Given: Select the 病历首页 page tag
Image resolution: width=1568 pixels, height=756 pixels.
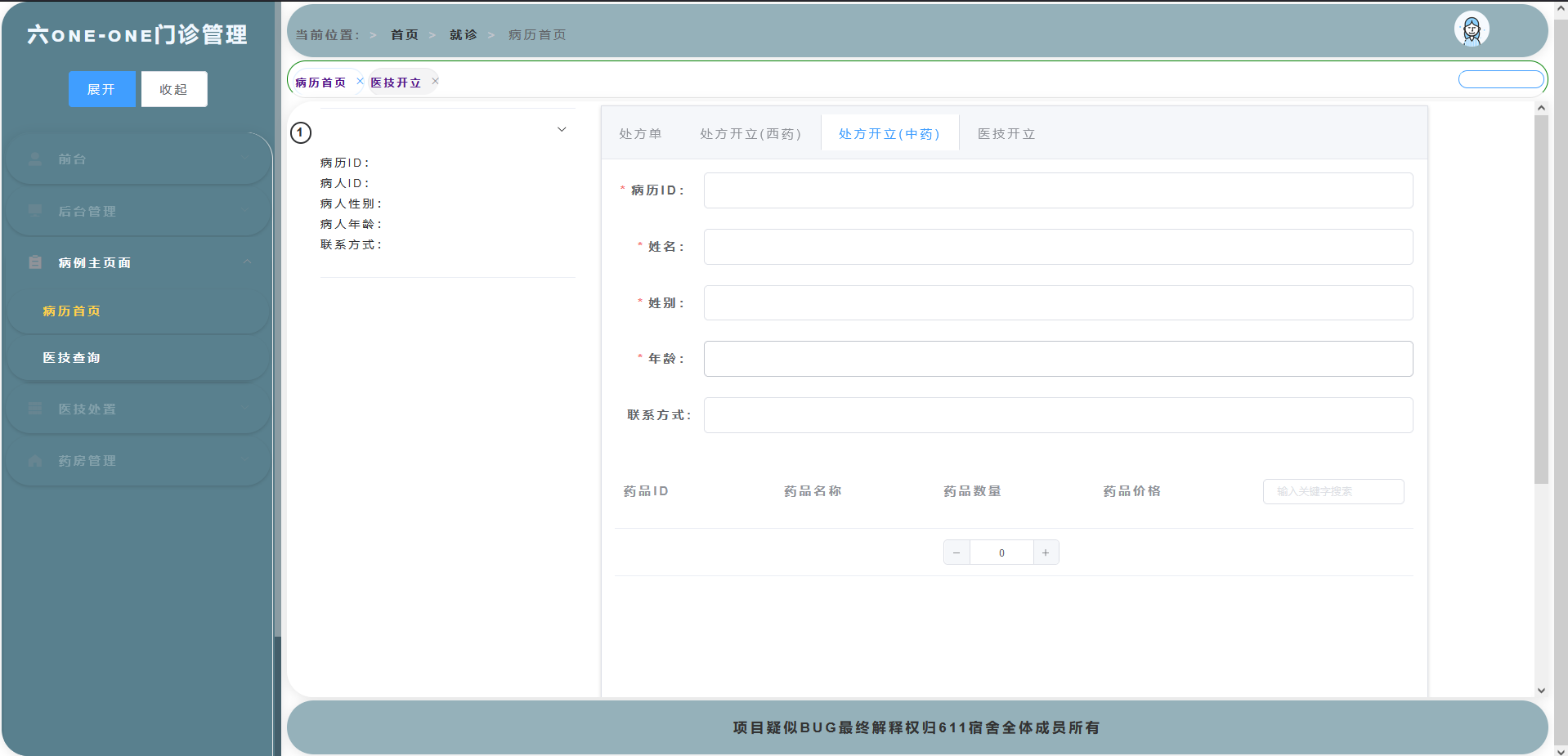Looking at the screenshot, I should pos(320,83).
